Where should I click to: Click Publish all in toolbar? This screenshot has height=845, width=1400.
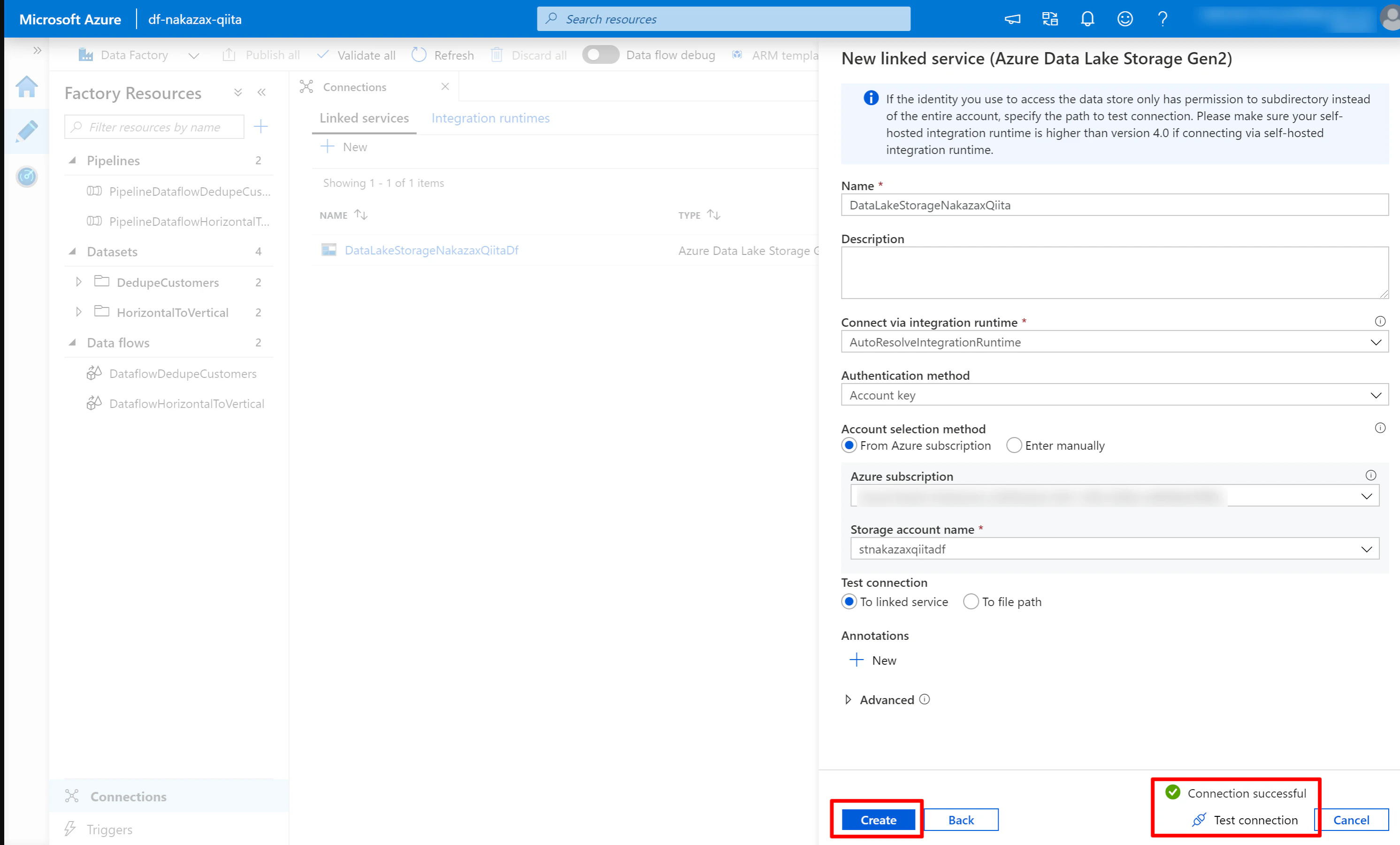(x=261, y=55)
